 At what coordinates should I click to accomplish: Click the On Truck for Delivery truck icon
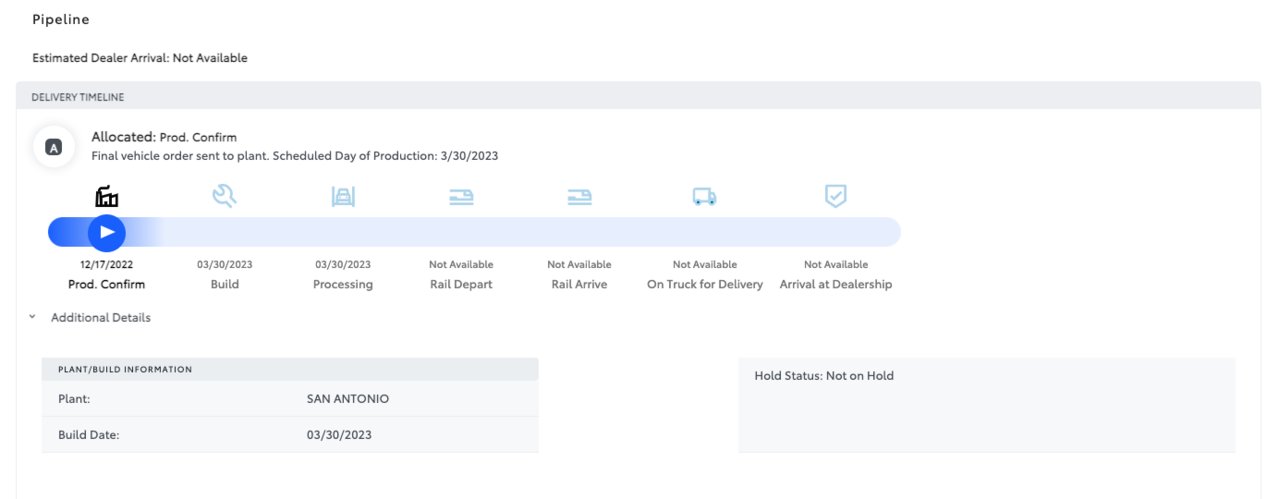coord(704,198)
